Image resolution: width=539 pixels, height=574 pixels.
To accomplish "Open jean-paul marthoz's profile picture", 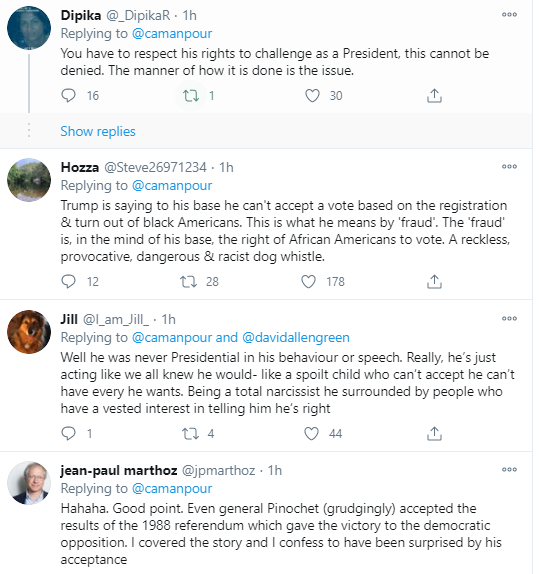I will [x=29, y=483].
